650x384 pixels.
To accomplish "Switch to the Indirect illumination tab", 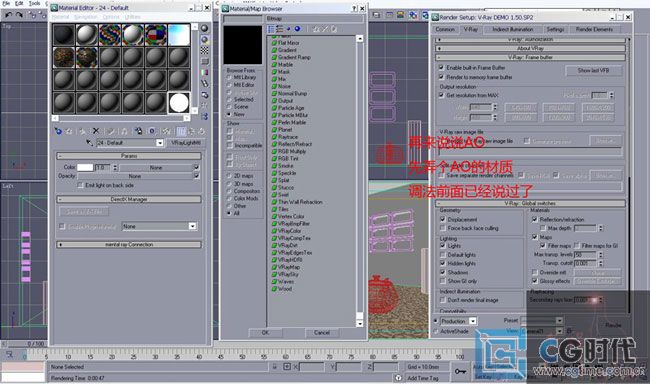I will [513, 29].
